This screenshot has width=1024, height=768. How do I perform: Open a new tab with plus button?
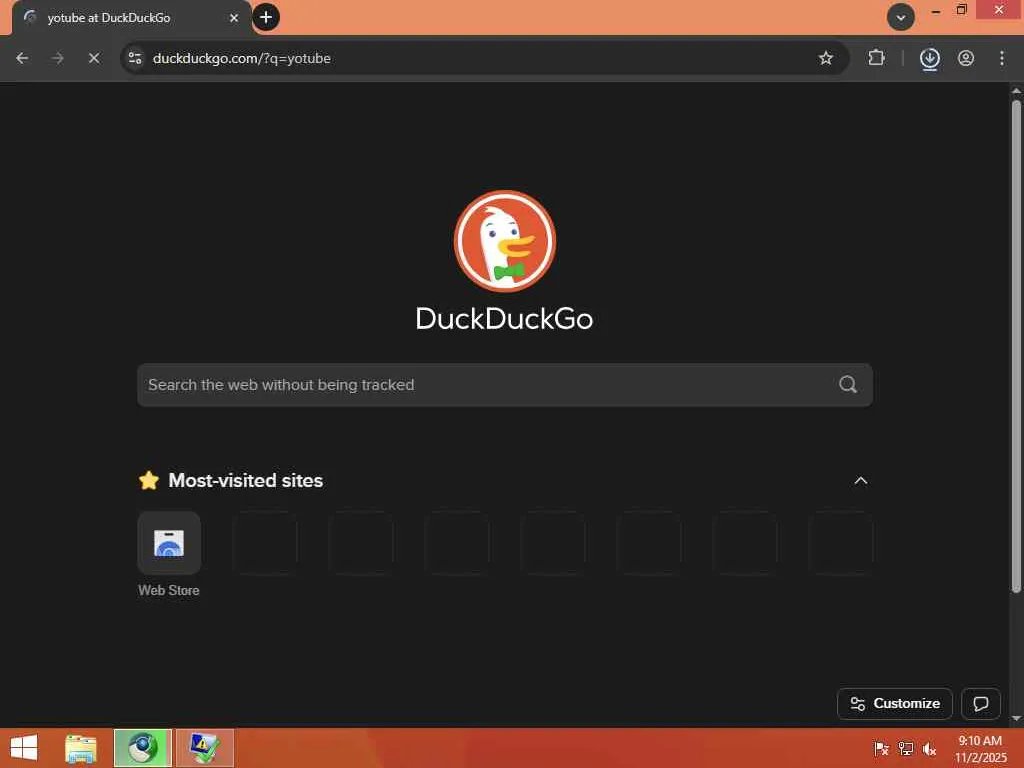coord(266,17)
